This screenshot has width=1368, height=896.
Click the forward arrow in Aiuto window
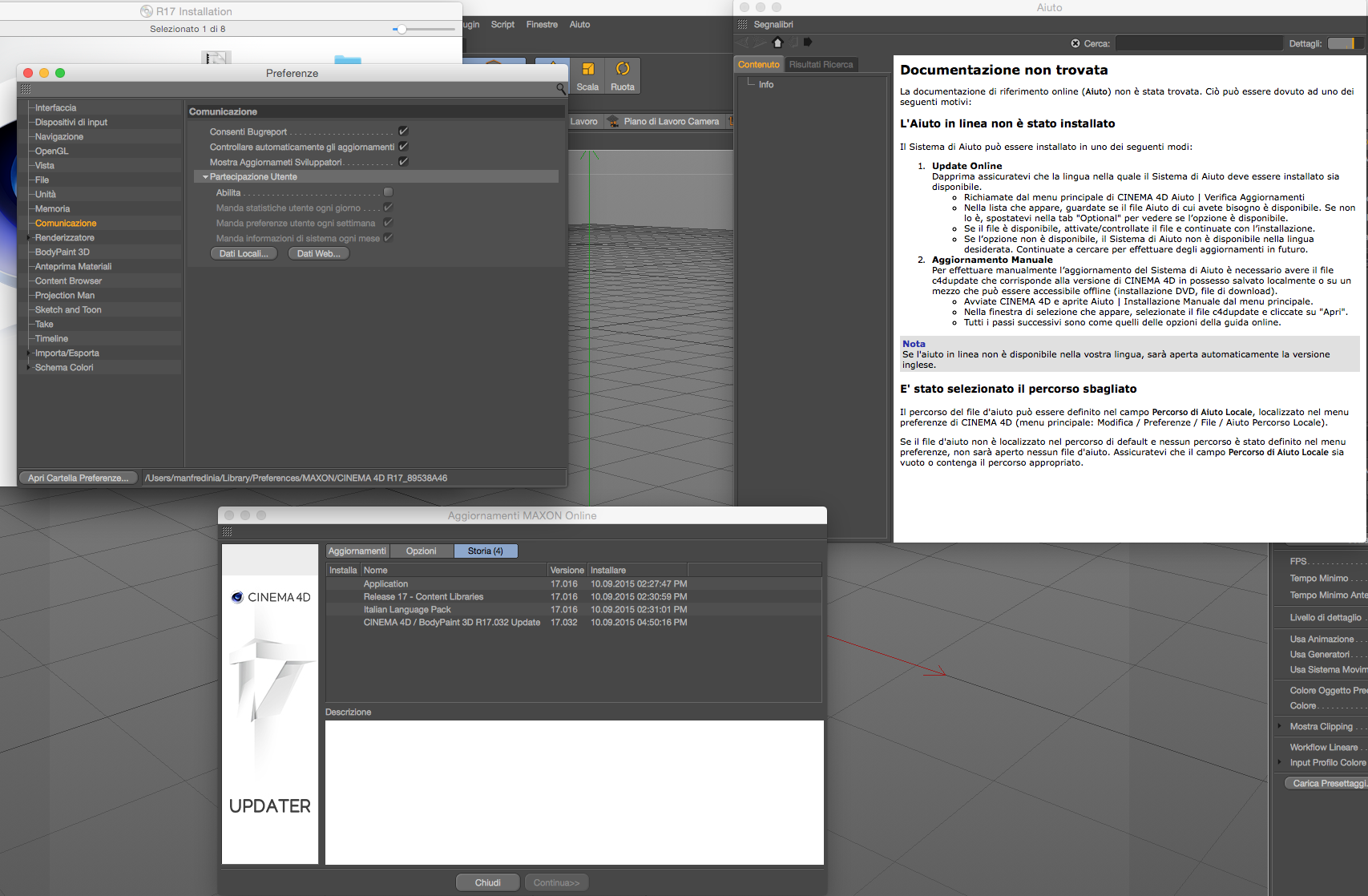pos(760,42)
